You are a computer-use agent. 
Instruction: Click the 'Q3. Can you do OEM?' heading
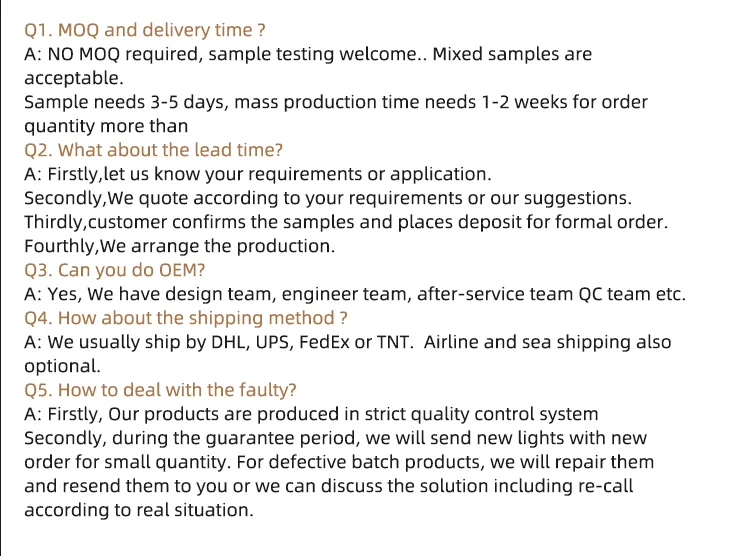(115, 270)
